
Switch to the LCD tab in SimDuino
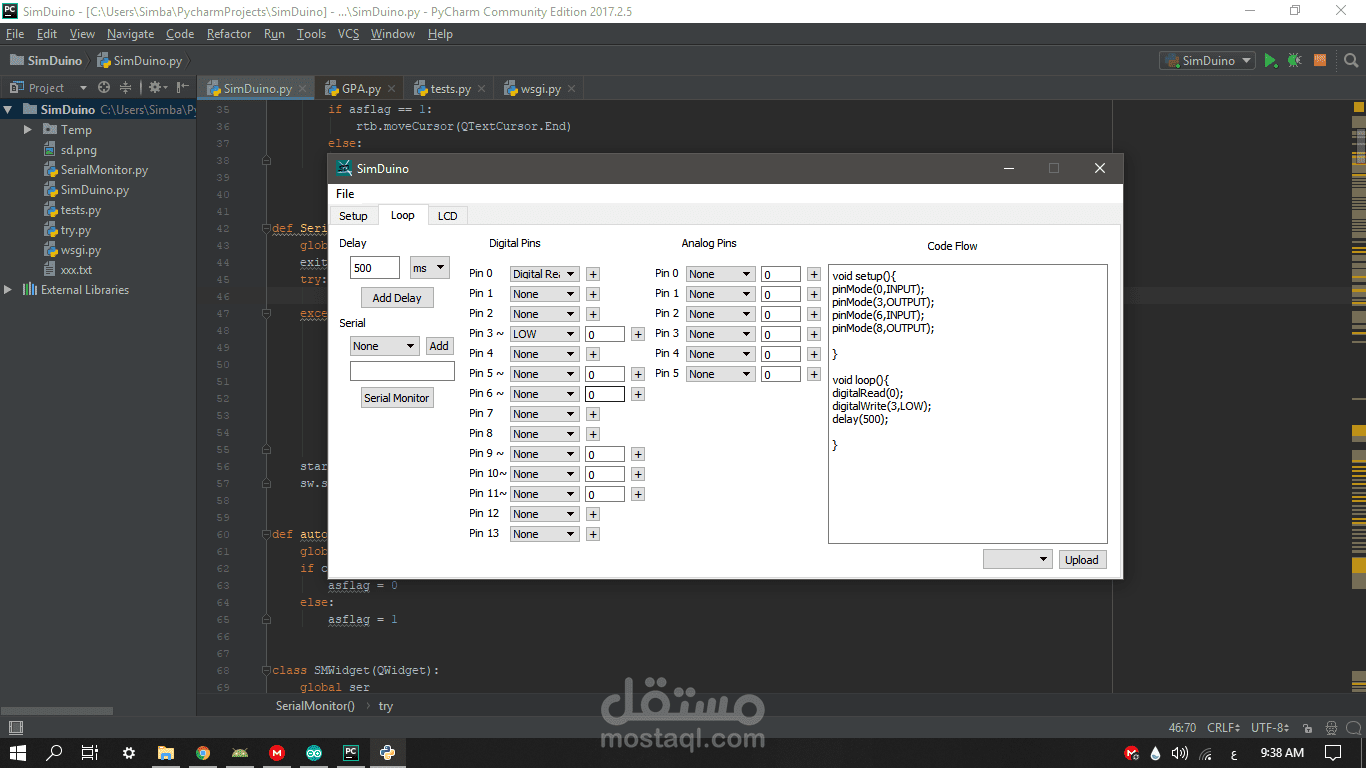tap(447, 216)
